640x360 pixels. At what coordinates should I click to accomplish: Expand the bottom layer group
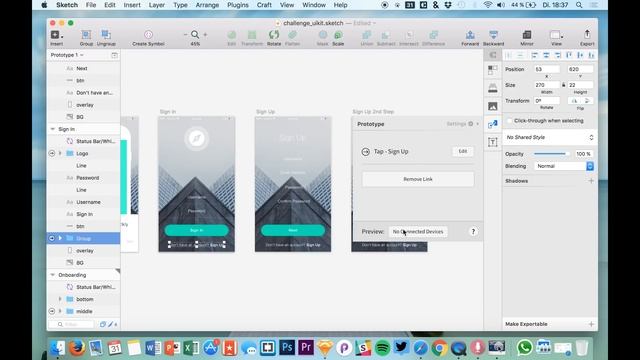click(x=60, y=299)
